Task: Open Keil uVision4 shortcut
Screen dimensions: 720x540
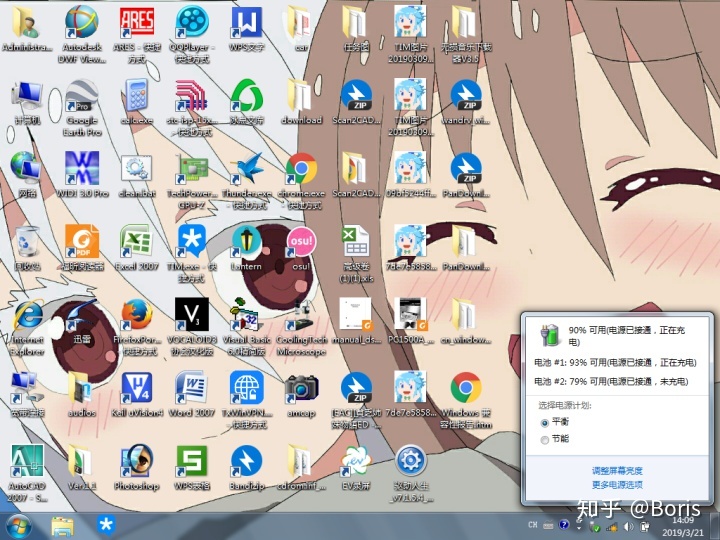Action: click(x=136, y=388)
